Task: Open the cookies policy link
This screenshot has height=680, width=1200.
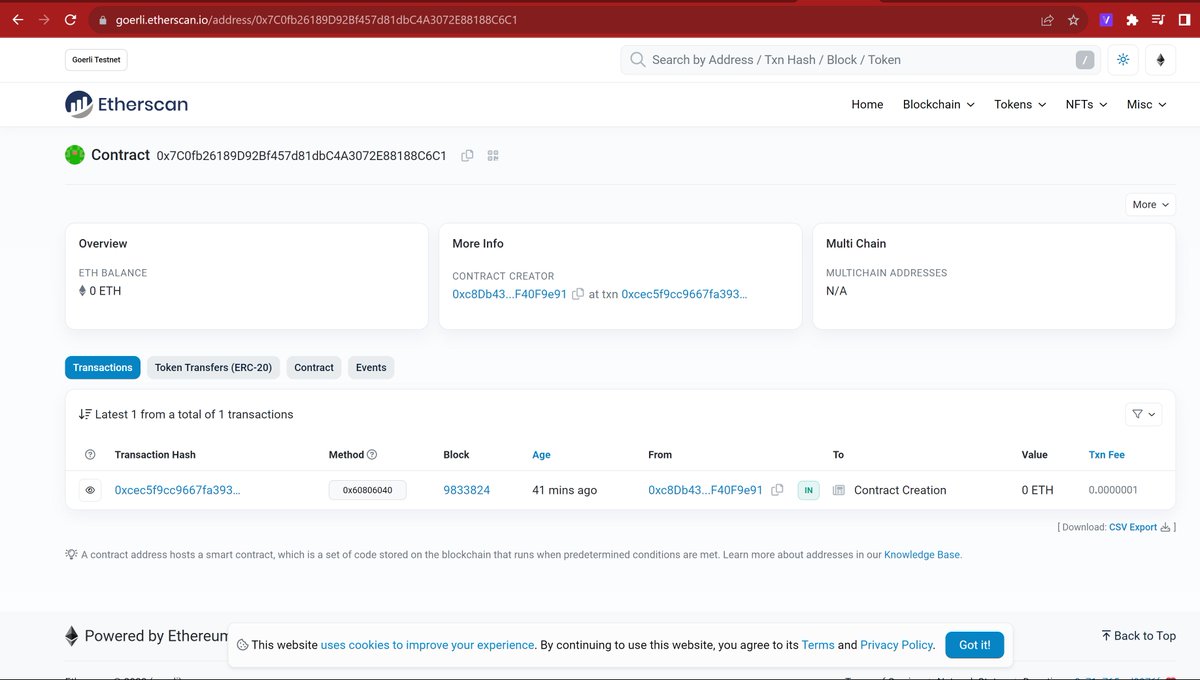Action: coord(427,645)
